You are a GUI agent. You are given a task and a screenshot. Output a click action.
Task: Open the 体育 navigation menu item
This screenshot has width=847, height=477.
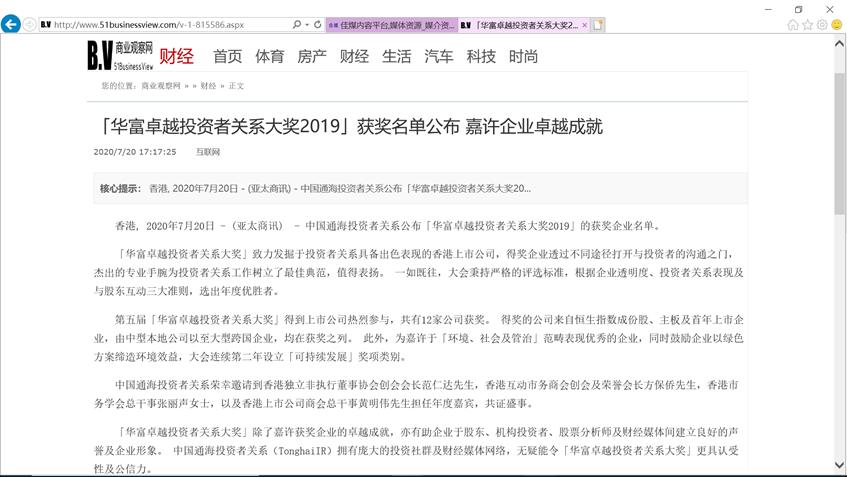pyautogui.click(x=270, y=56)
